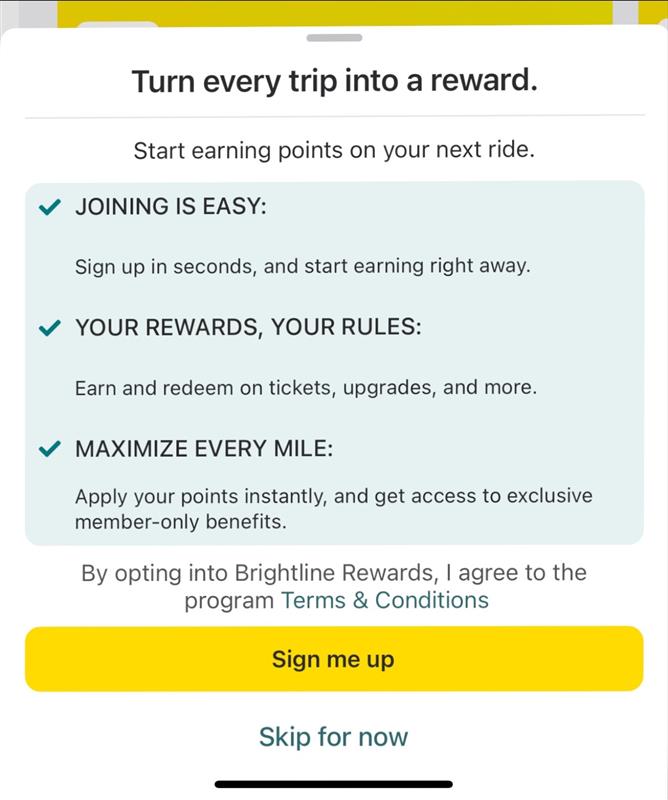Choose Skip for now
This screenshot has height=800, width=668.
tap(334, 737)
